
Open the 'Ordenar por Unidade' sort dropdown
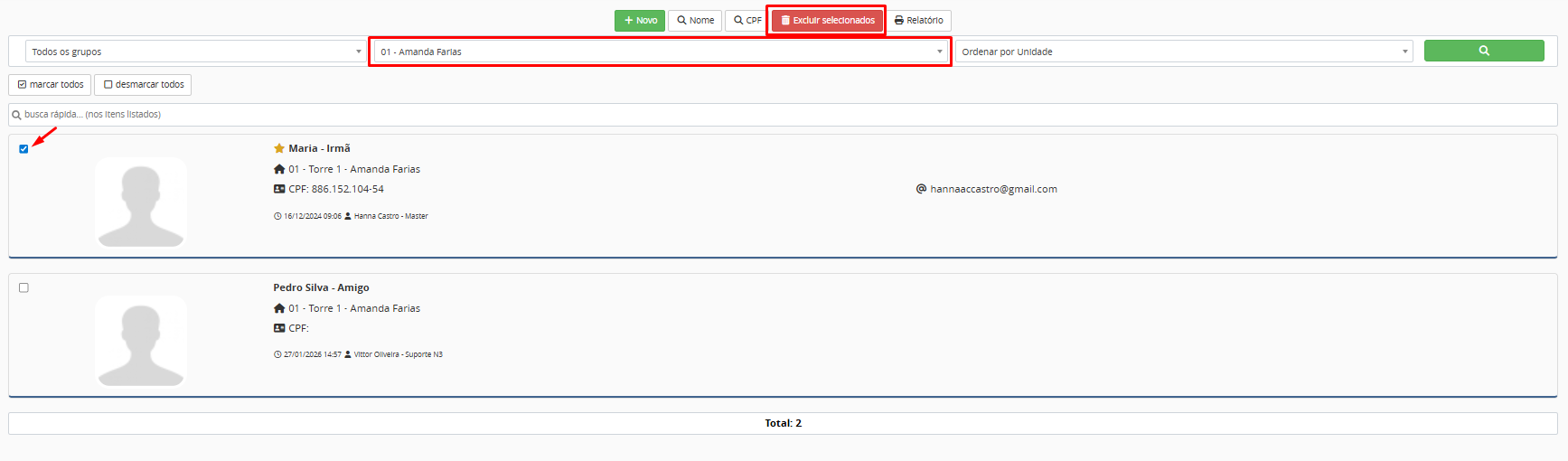1184,52
